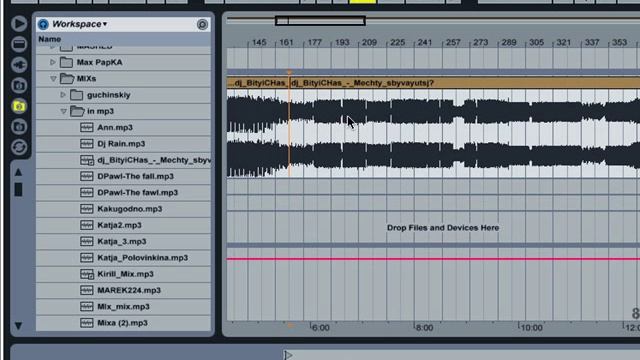Select Mix_mix.mp3 file
Image resolution: width=640 pixels, height=360 pixels.
tap(124, 307)
